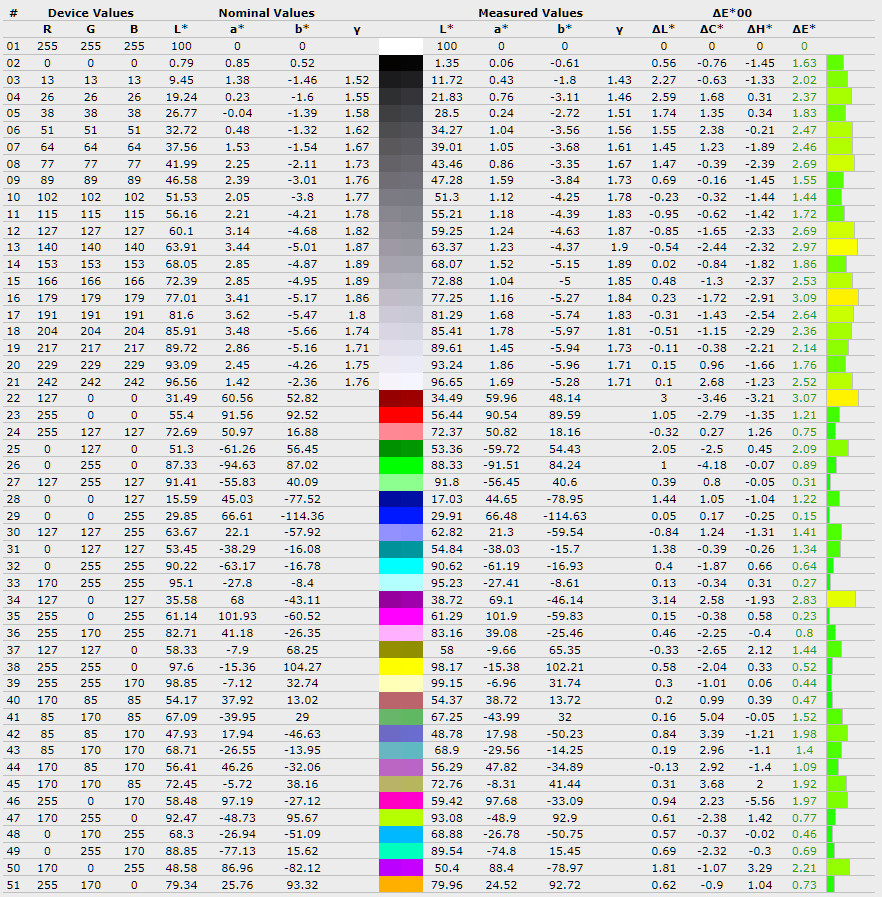Click the Nominal Values column header
882x897 pixels.
point(266,13)
